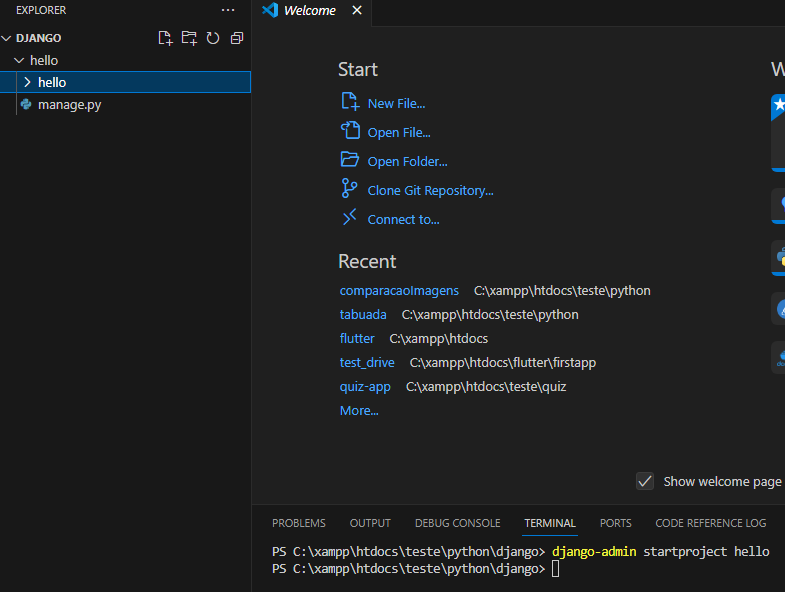This screenshot has height=592, width=785.
Task: Click More... under Recent list
Action: tap(359, 410)
